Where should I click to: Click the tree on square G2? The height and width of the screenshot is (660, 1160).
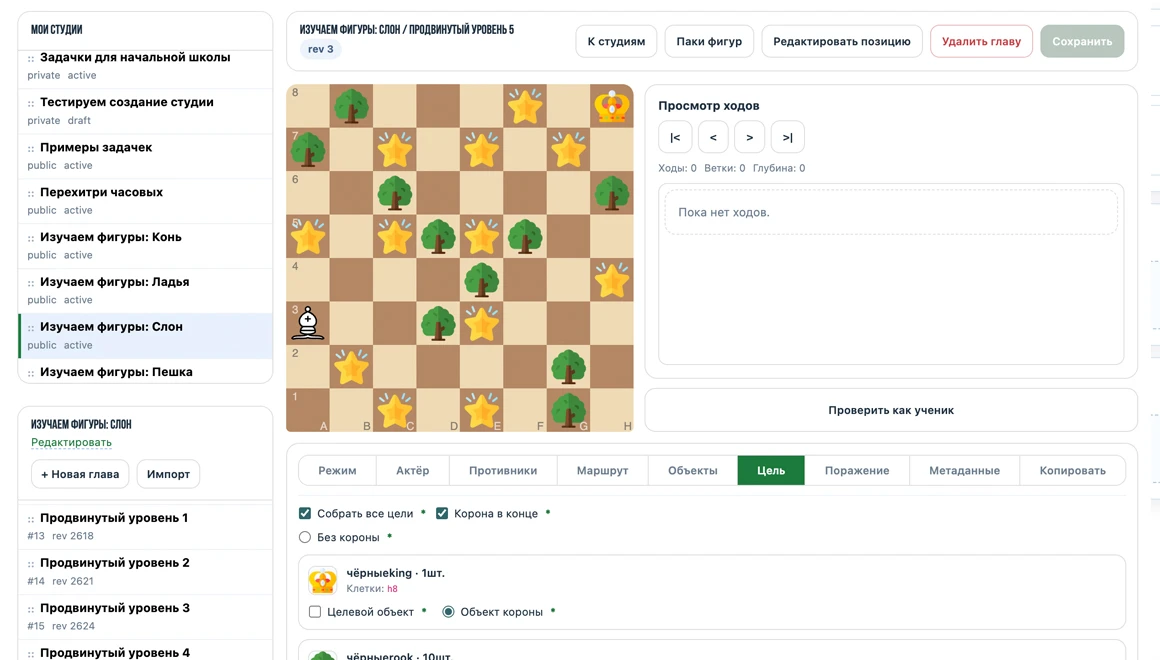(x=568, y=367)
